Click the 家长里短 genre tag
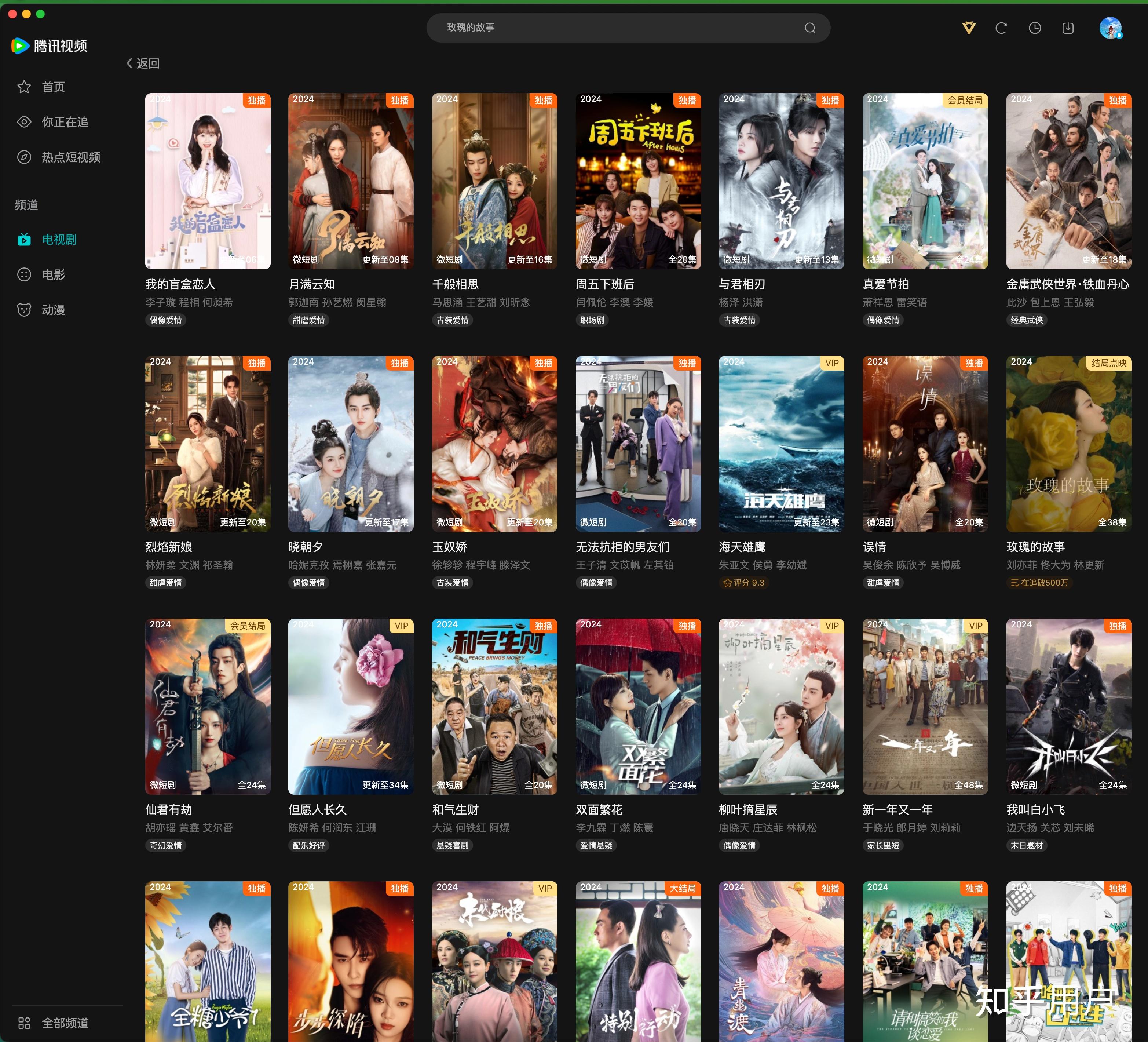 (x=883, y=845)
